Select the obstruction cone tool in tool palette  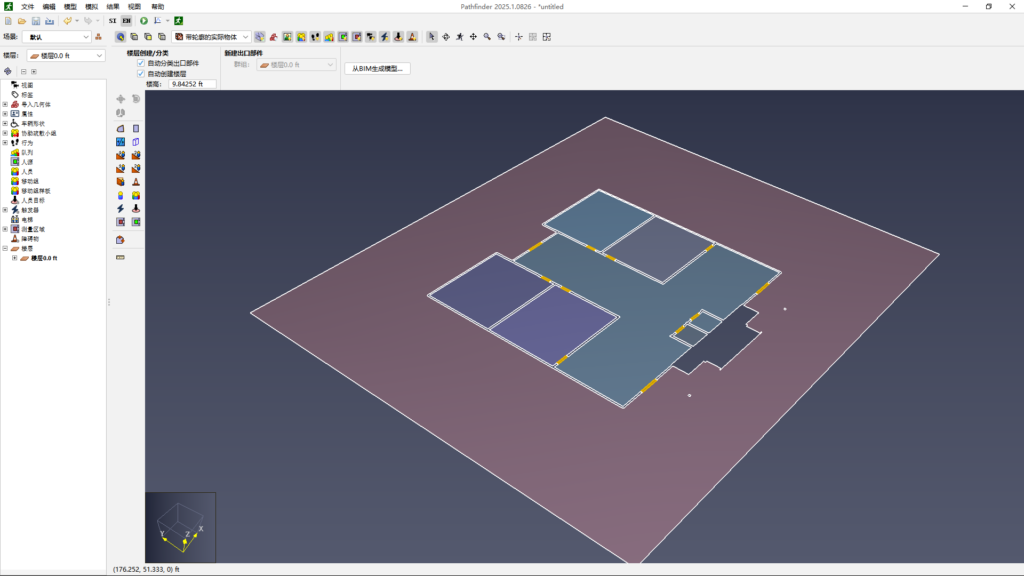(136, 182)
